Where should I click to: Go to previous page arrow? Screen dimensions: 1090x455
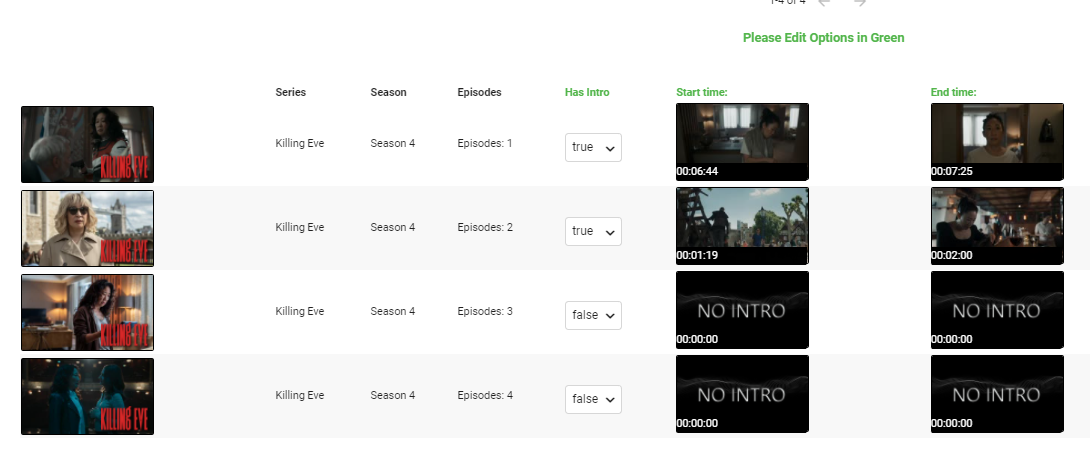click(824, 3)
